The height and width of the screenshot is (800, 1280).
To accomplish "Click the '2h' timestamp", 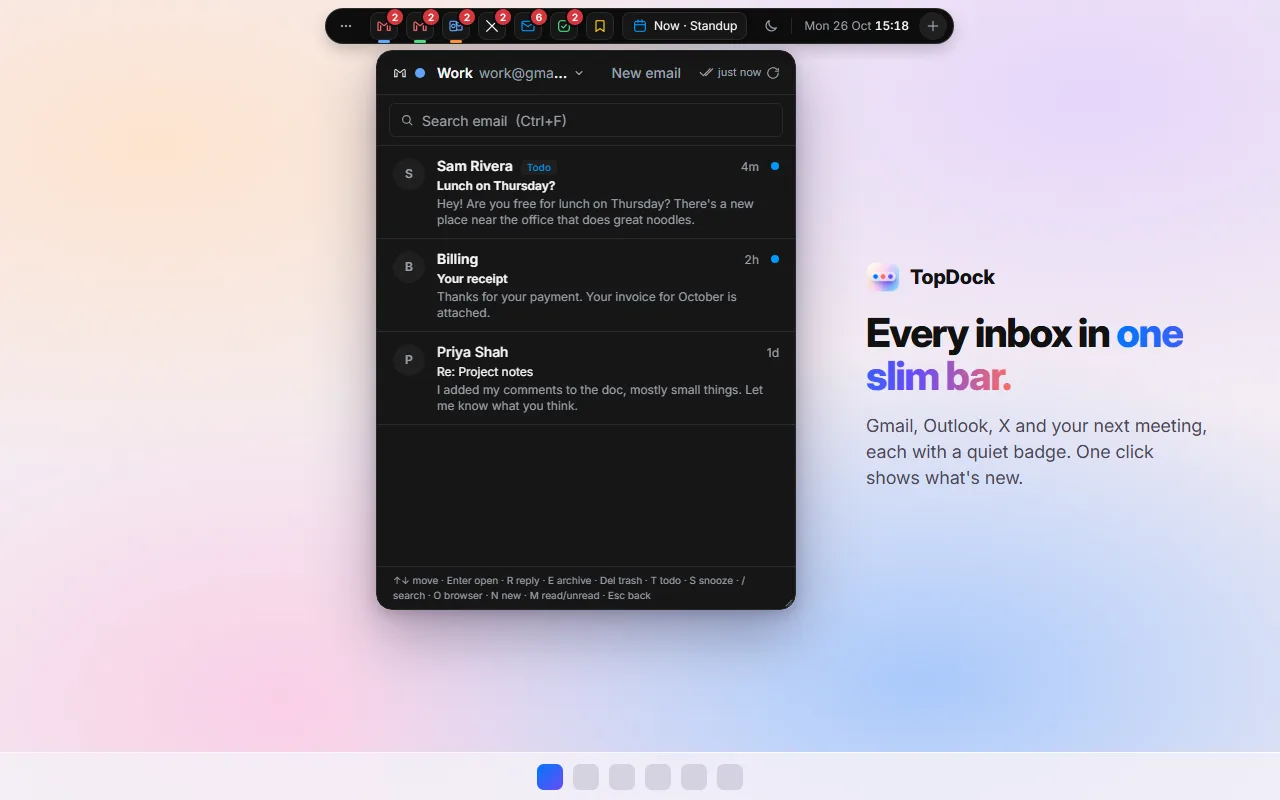I will click(752, 260).
